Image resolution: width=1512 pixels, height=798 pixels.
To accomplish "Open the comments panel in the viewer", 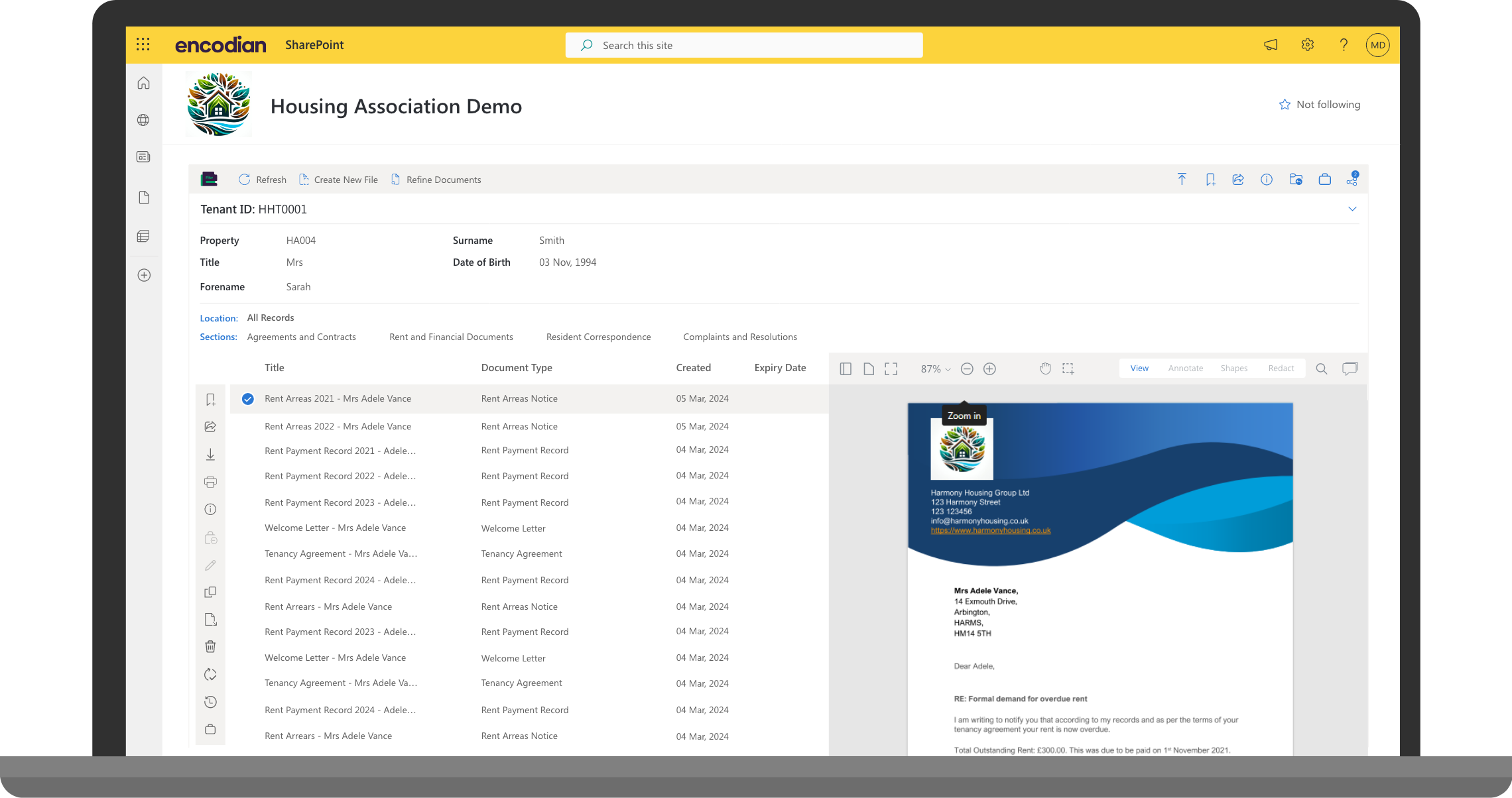I will [1350, 369].
